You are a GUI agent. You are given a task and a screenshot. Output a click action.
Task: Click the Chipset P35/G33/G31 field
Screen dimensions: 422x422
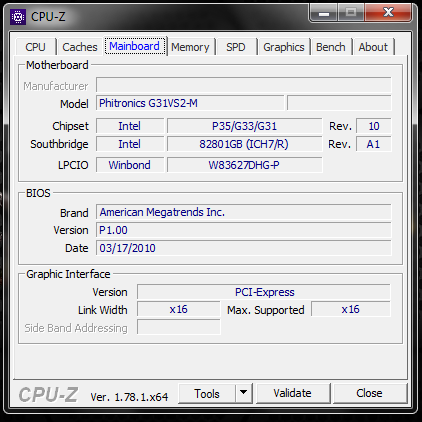pos(245,126)
